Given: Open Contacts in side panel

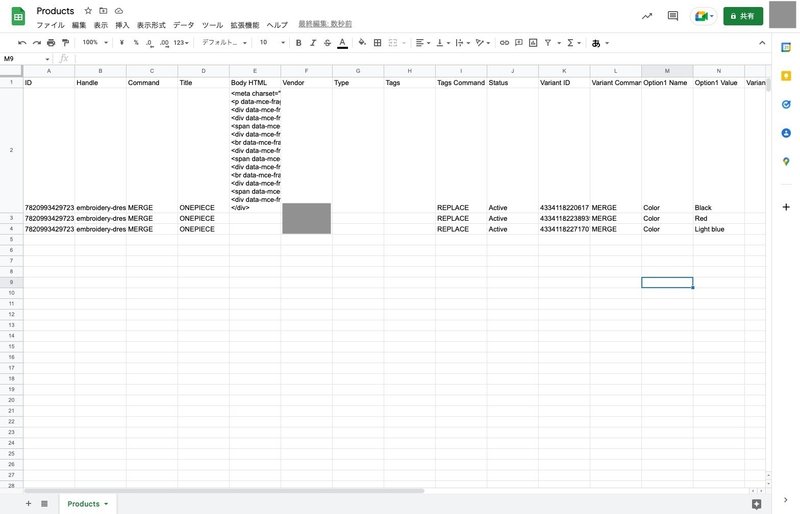Looking at the screenshot, I should (786, 133).
